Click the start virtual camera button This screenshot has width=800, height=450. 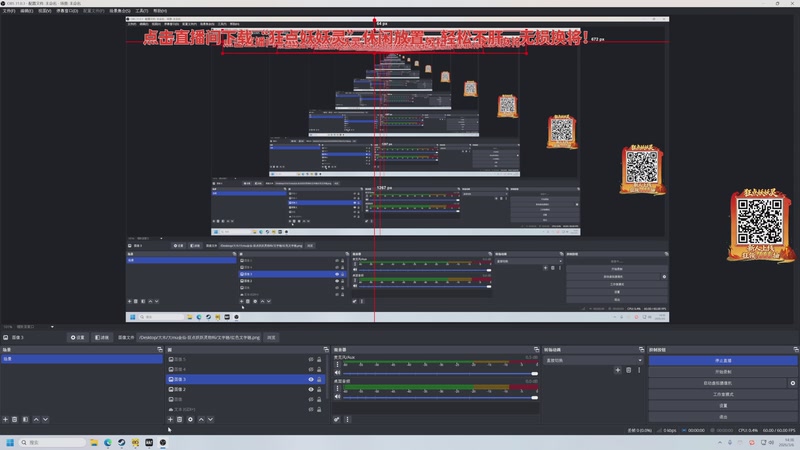pos(718,383)
